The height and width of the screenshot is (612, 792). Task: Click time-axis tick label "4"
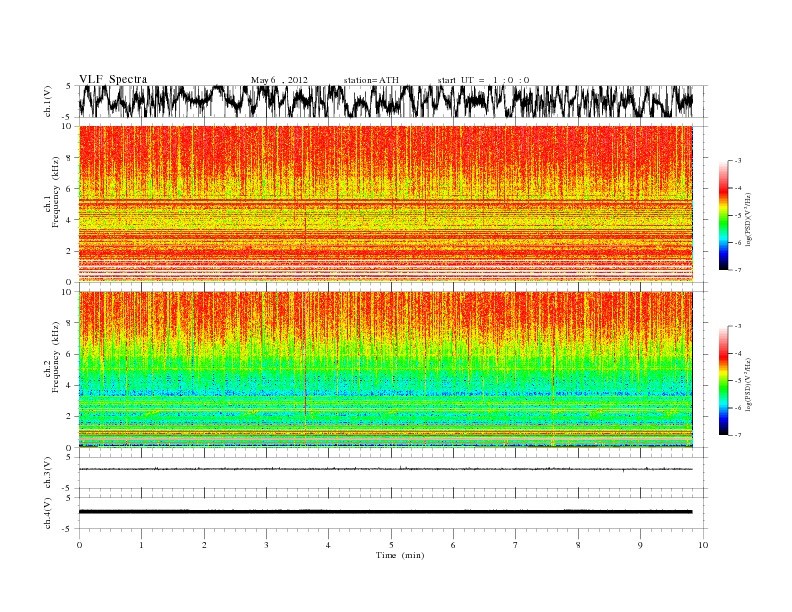328,545
